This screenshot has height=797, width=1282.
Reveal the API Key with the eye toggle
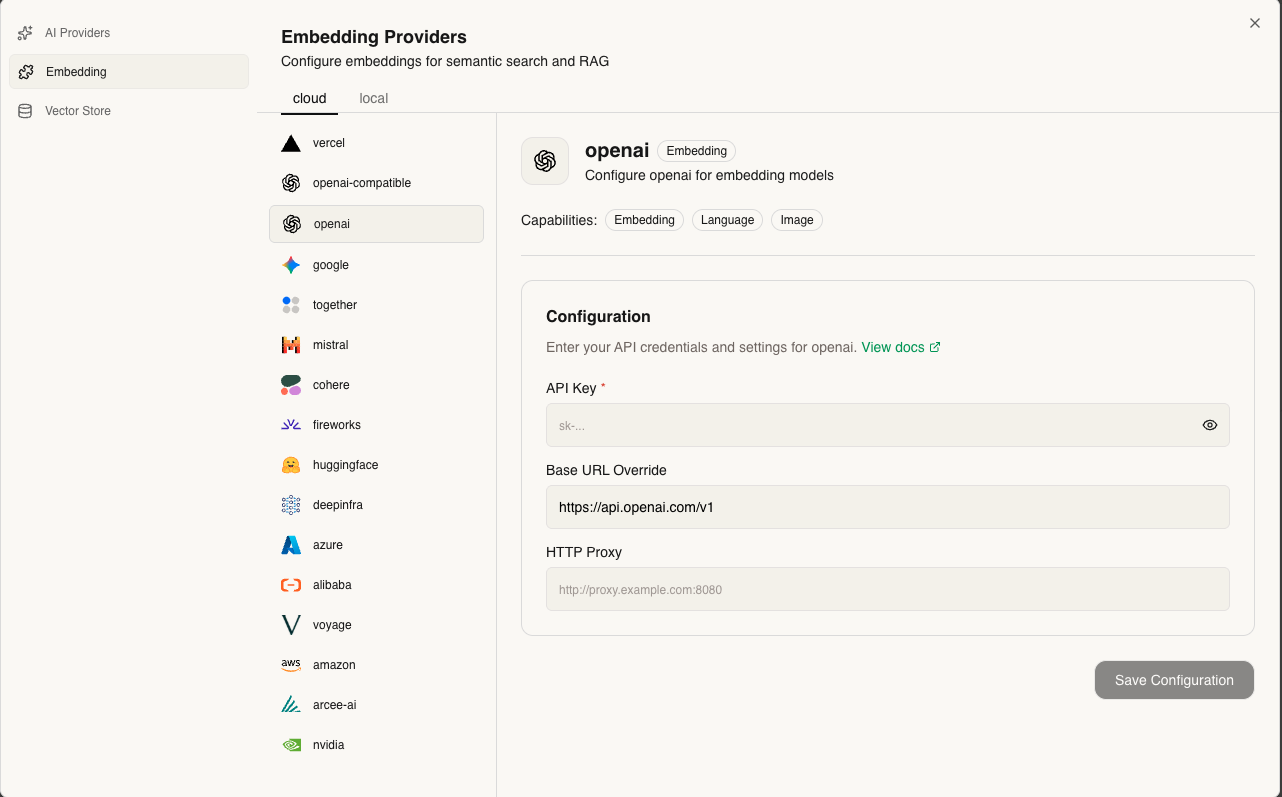coord(1210,425)
